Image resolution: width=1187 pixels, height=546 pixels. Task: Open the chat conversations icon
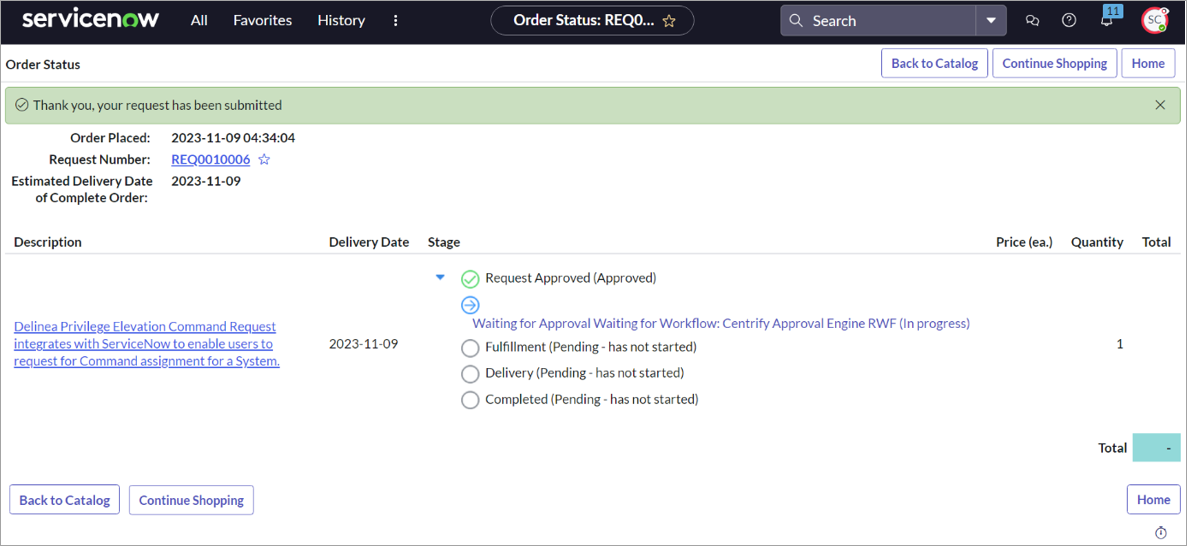point(1032,21)
